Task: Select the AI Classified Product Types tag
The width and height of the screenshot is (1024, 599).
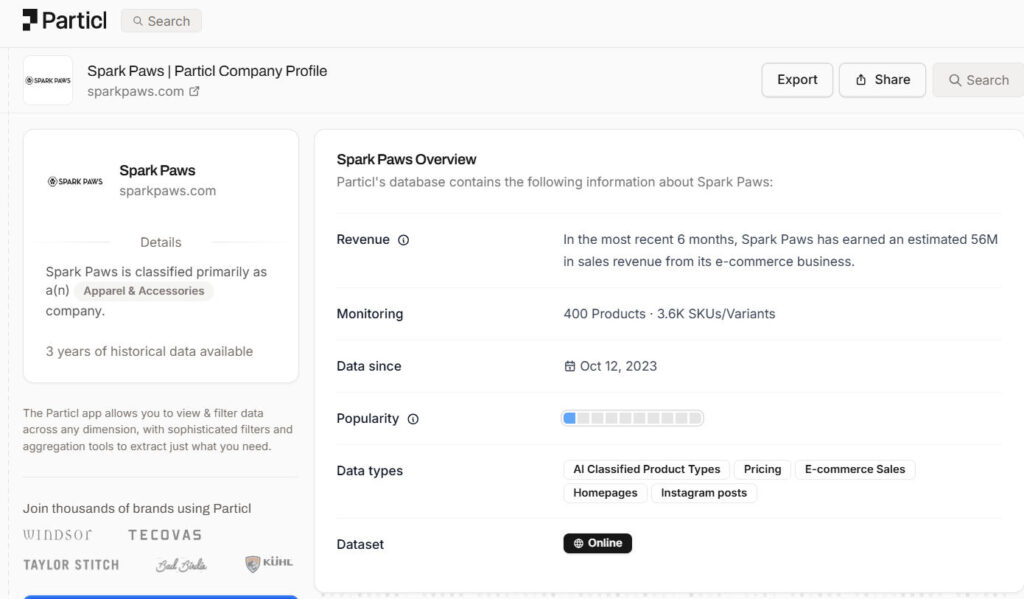Action: point(647,469)
